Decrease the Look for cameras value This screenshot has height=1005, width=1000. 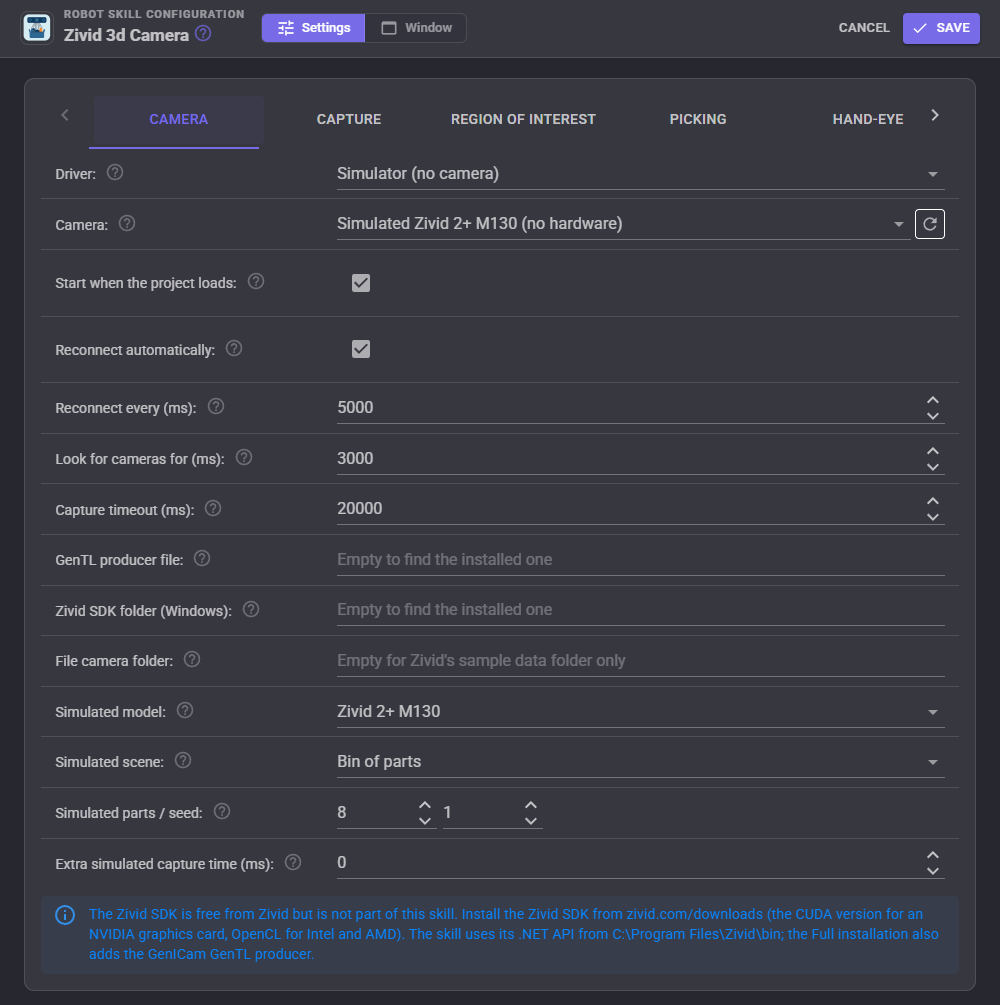click(x=933, y=467)
